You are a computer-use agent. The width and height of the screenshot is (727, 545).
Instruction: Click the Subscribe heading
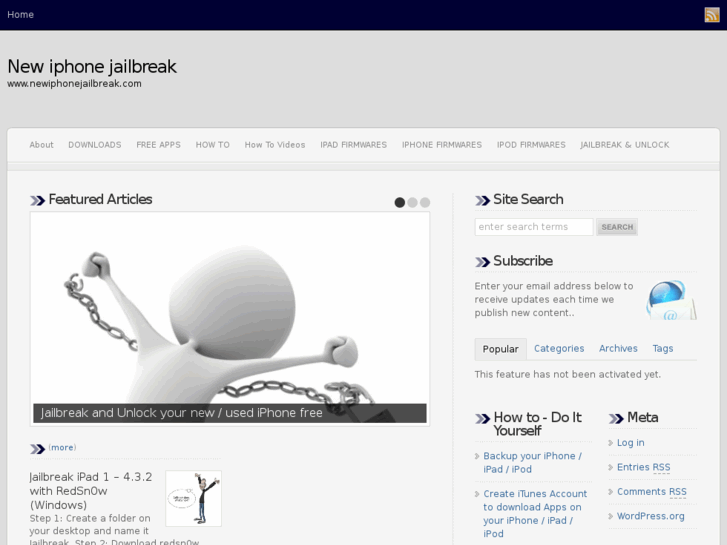(523, 261)
